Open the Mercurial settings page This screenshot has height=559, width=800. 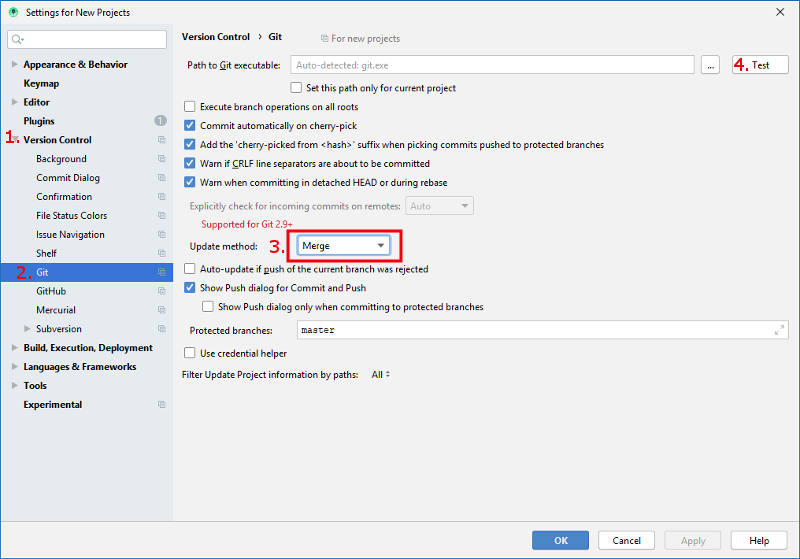click(x=56, y=310)
